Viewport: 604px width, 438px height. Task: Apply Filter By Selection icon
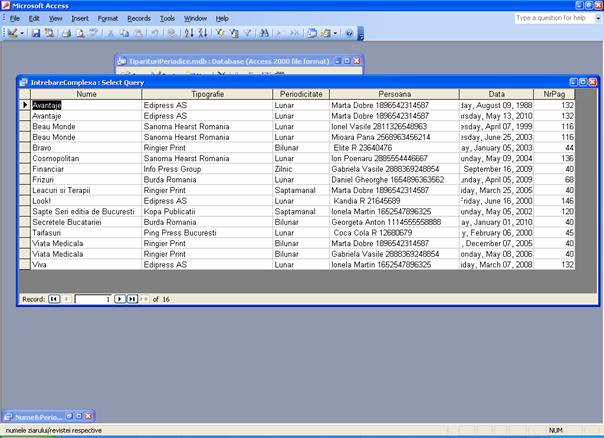click(220, 33)
